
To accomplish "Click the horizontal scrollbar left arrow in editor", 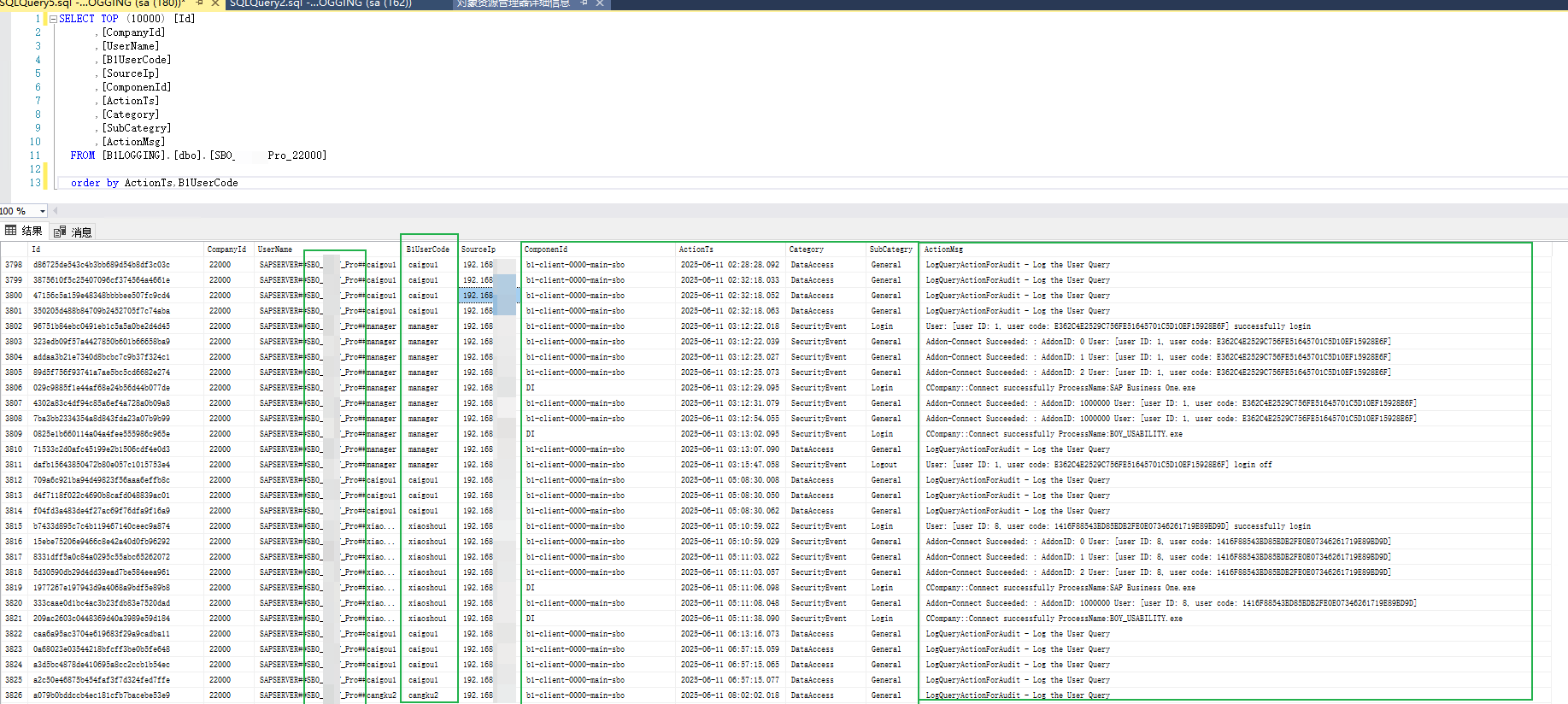I will pos(56,211).
